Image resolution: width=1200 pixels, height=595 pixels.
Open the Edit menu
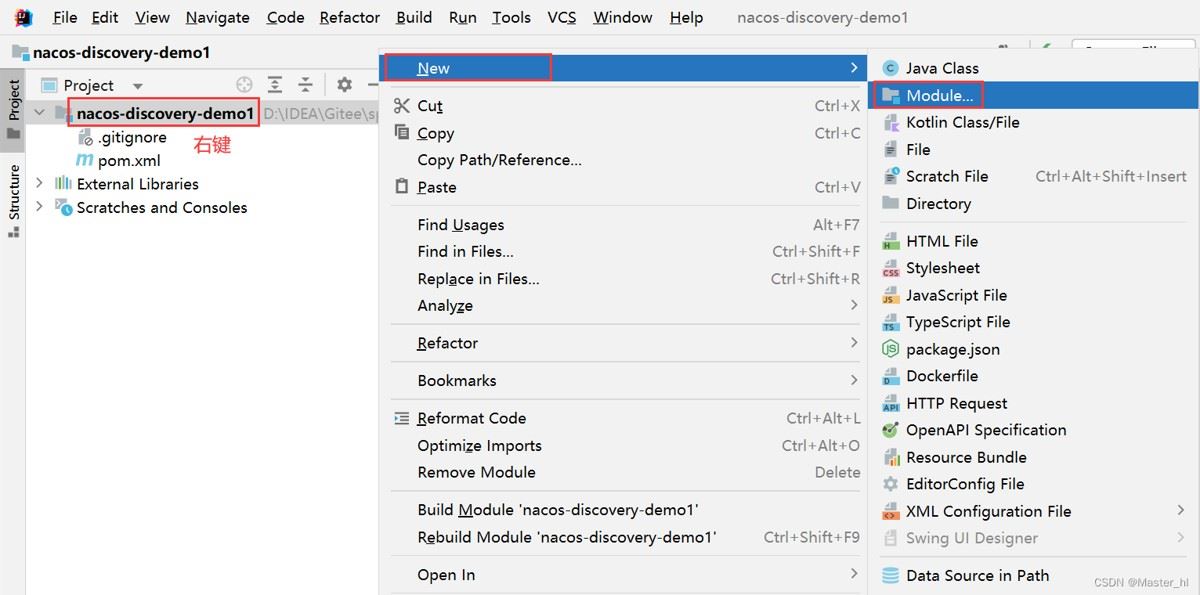[105, 17]
